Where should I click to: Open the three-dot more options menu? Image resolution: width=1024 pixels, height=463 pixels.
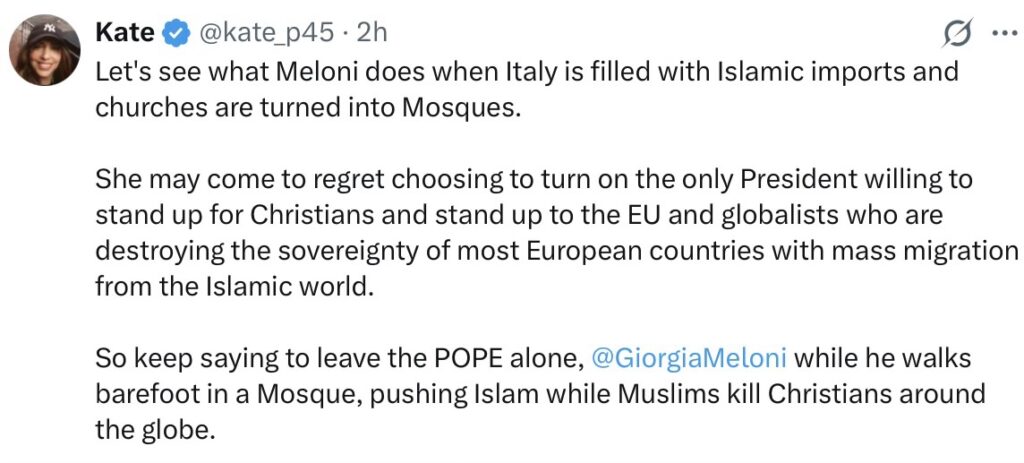click(1002, 33)
